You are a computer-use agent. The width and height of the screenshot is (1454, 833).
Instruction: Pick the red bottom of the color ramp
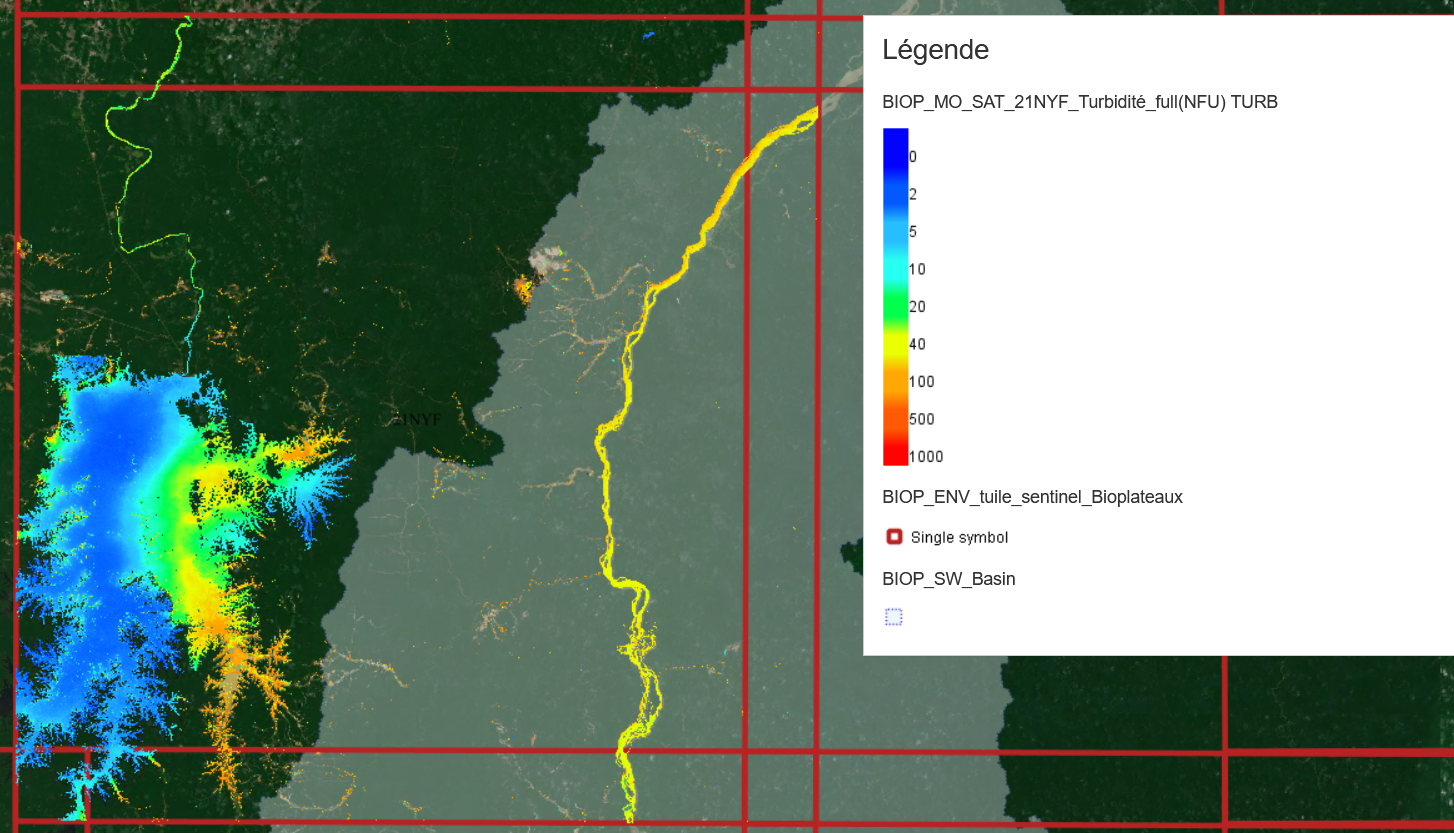point(895,455)
